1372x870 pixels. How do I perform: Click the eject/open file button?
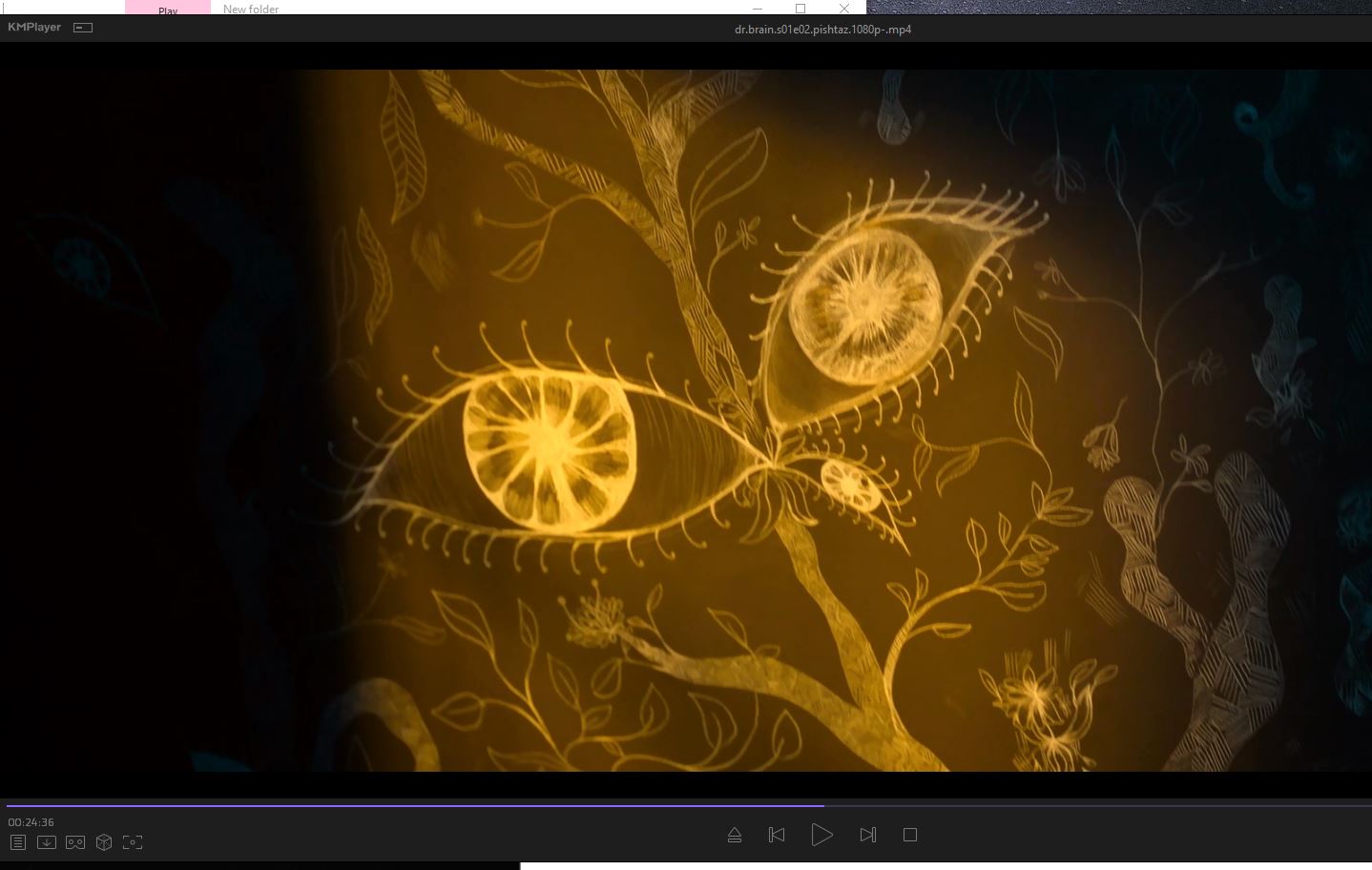(734, 835)
